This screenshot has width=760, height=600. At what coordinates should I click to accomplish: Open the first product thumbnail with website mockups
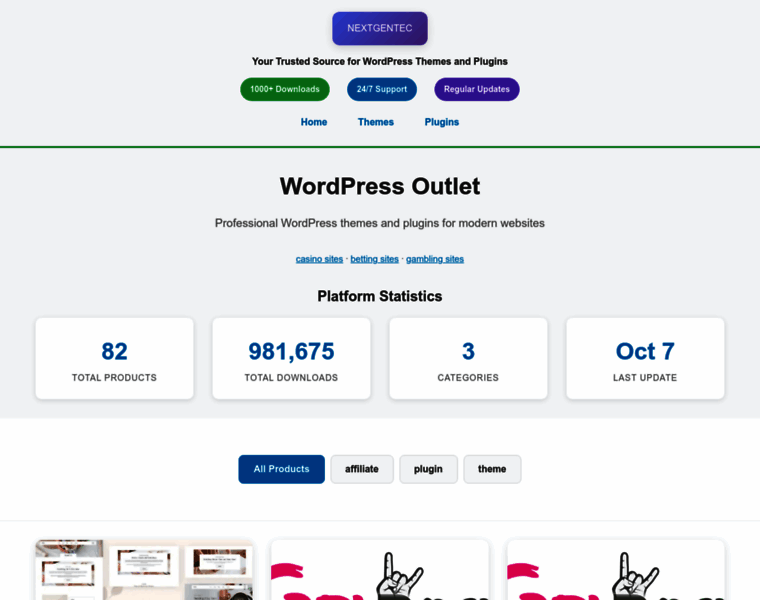[144, 570]
